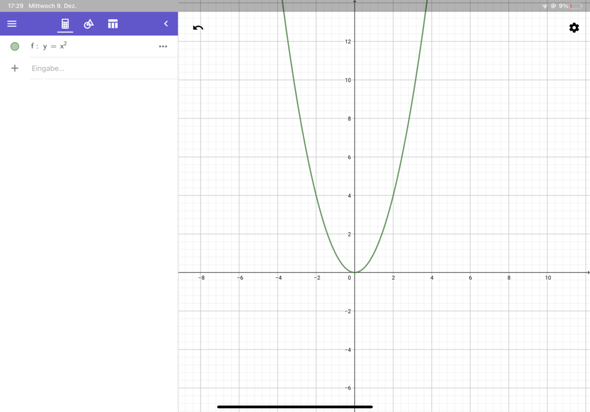This screenshot has height=412, width=590.
Task: Click the y-axis label 12
Action: click(348, 41)
